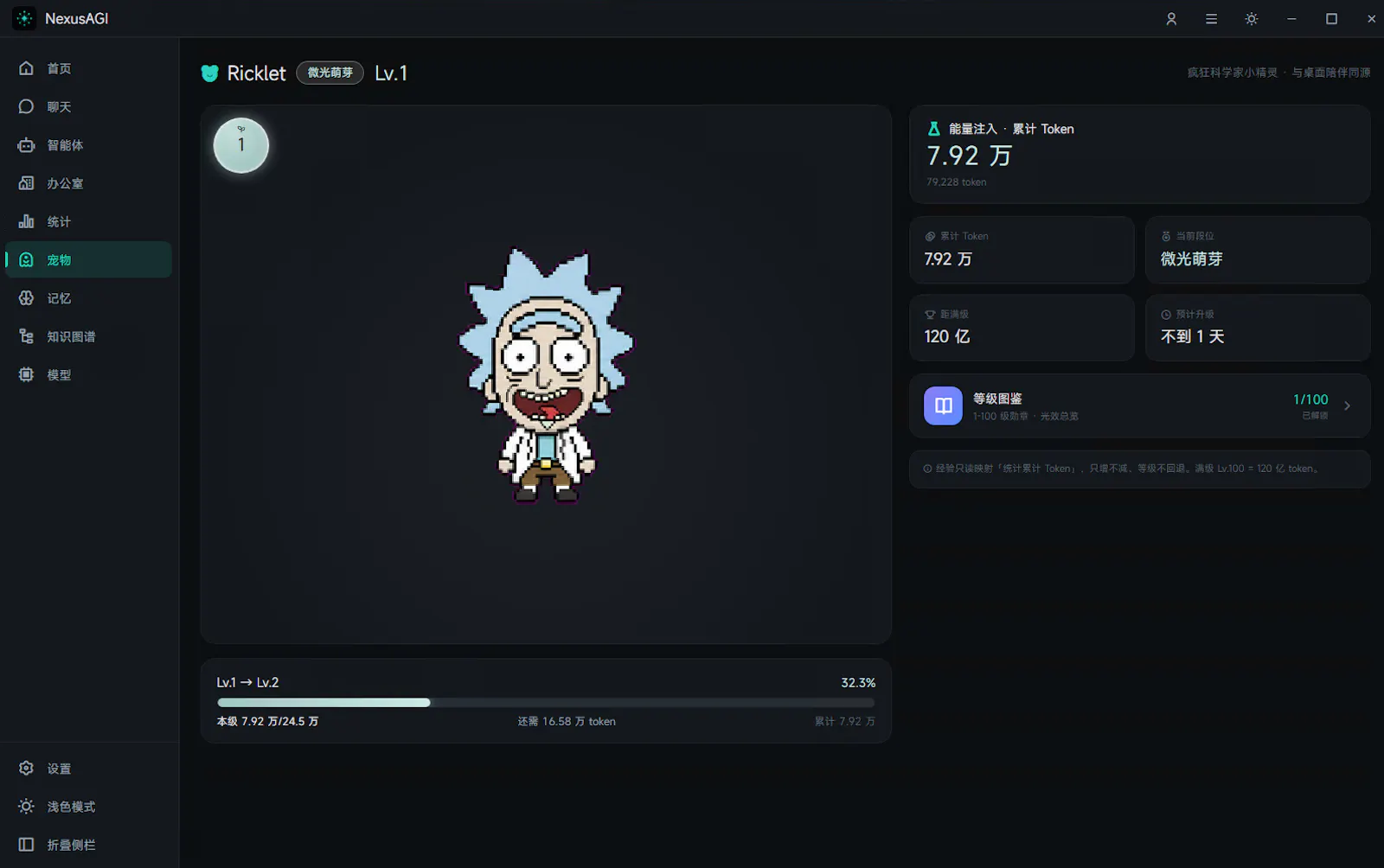
Task: Open 智能体 agents page
Action: point(88,145)
